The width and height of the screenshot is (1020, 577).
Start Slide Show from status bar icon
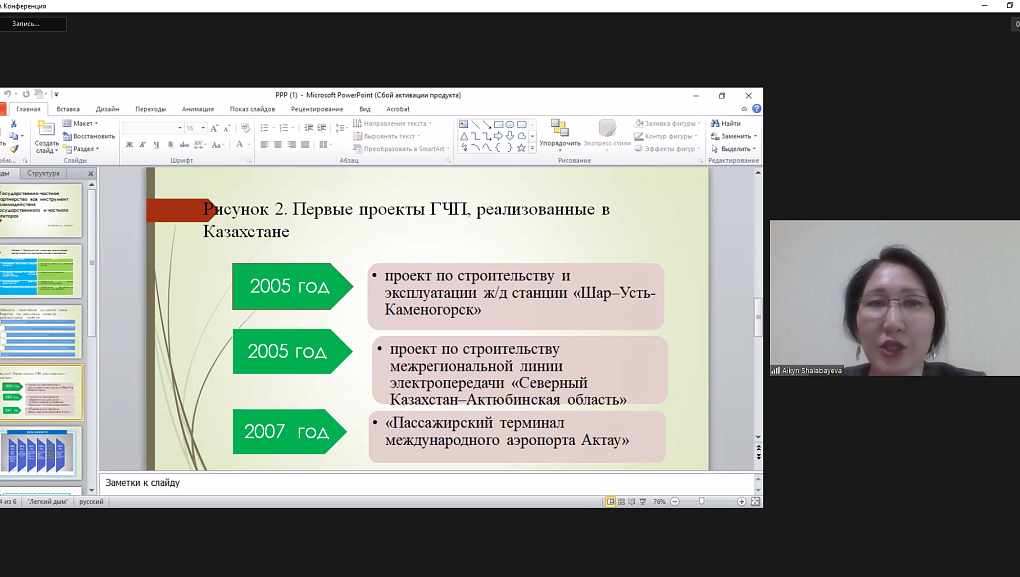pos(643,502)
